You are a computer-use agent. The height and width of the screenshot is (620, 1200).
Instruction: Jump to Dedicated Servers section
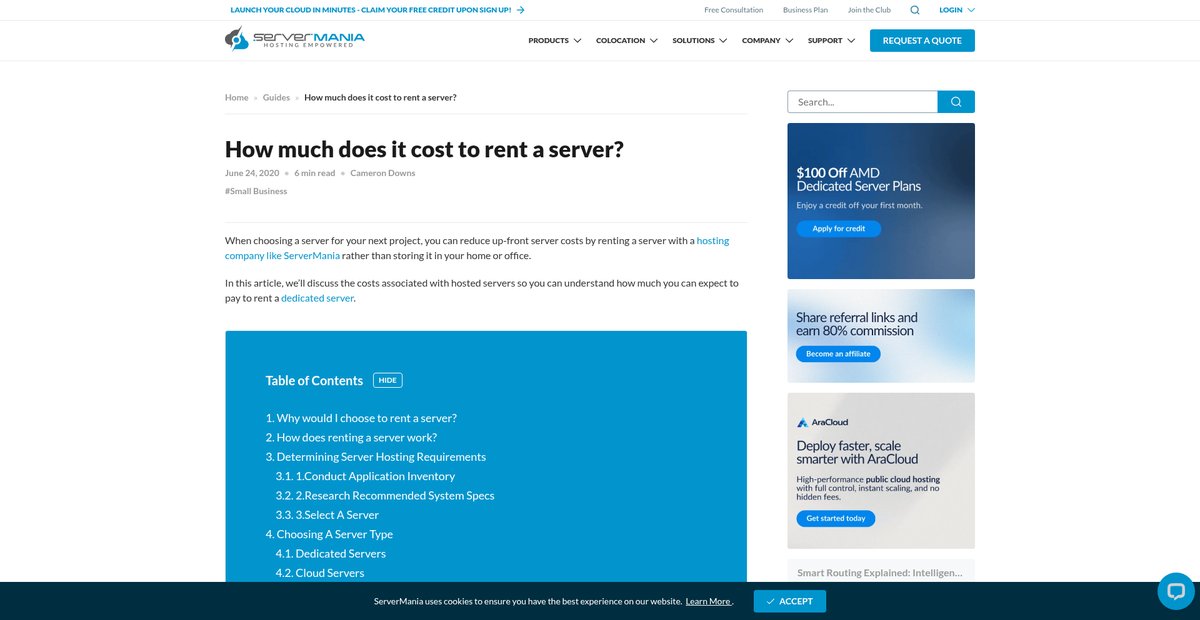click(330, 554)
